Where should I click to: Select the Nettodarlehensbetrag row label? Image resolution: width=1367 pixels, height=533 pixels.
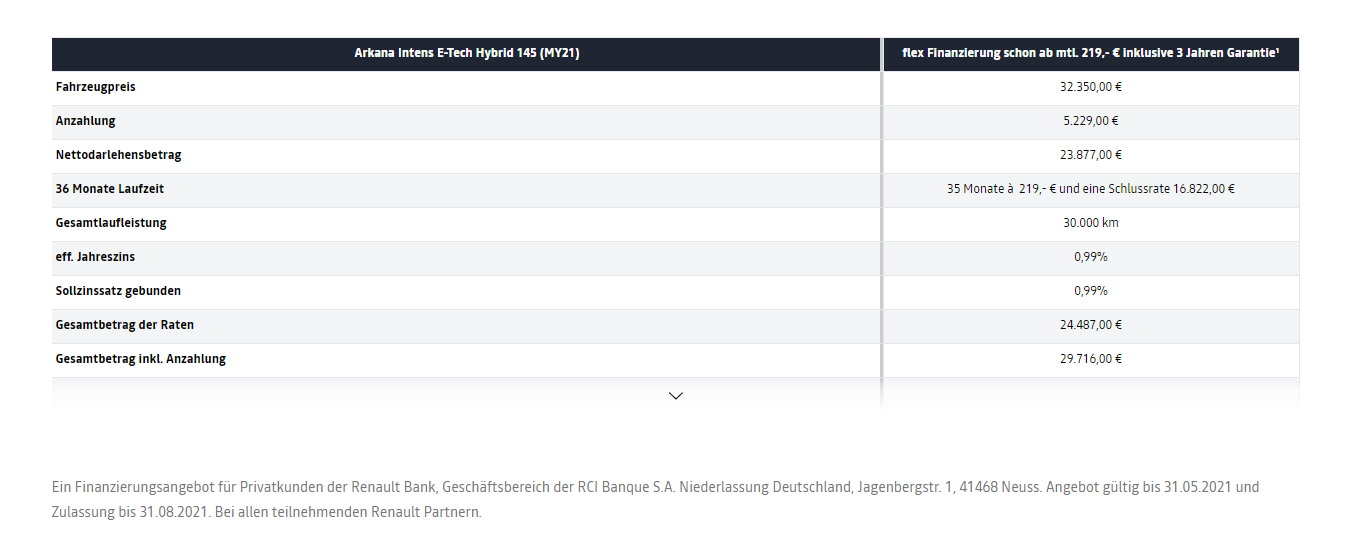pyautogui.click(x=119, y=155)
